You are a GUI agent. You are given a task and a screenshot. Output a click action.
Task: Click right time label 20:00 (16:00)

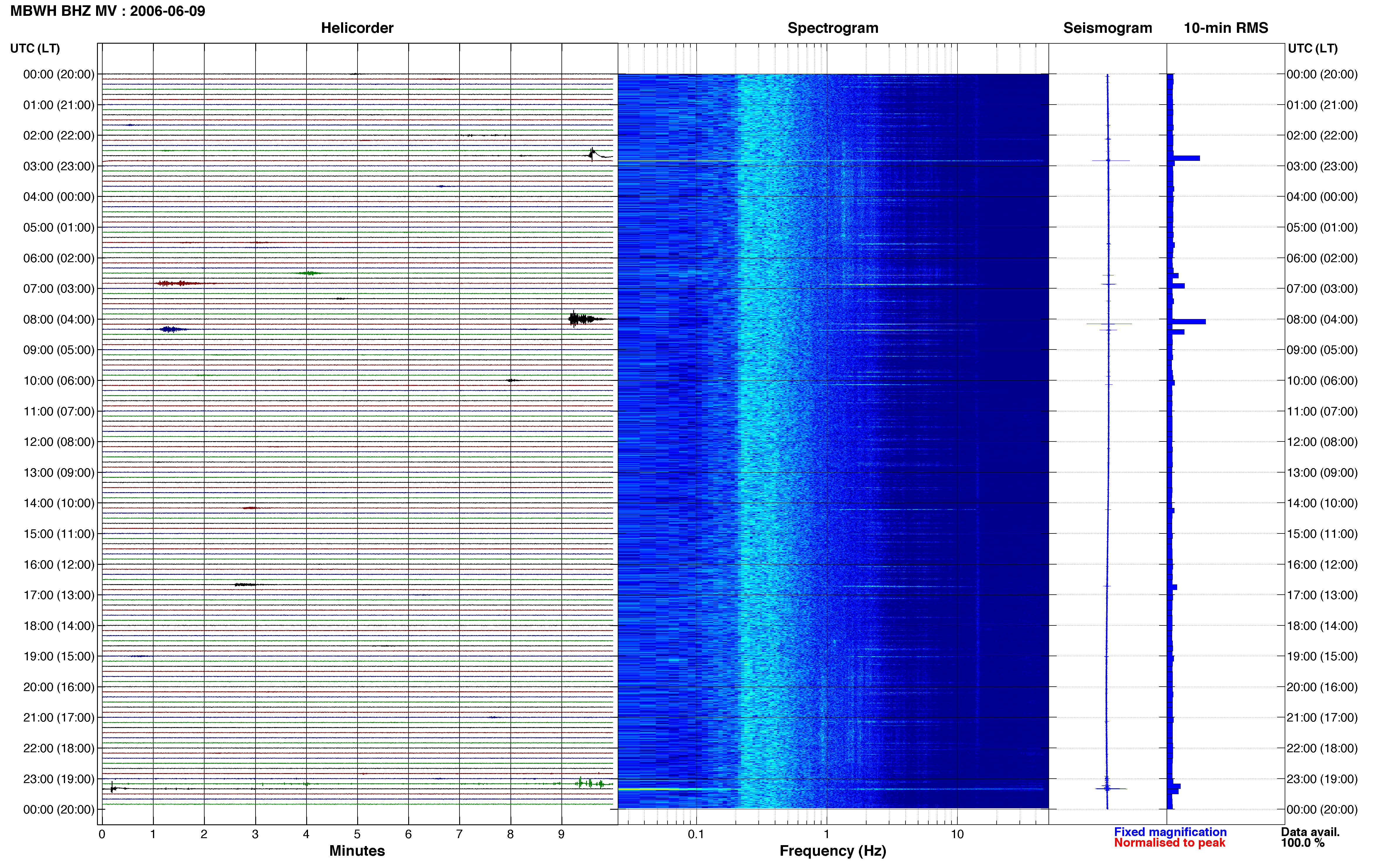[x=1322, y=687]
